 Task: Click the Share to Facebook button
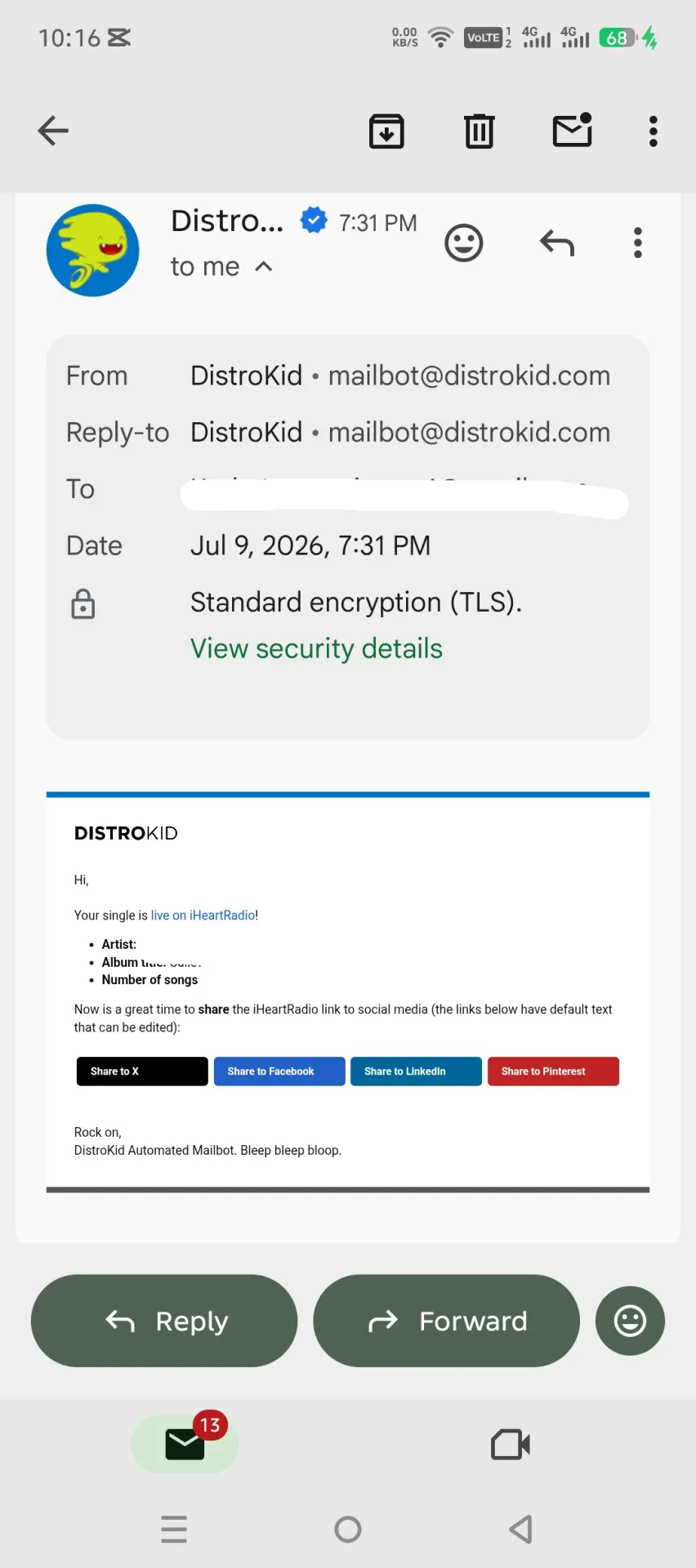pyautogui.click(x=279, y=1071)
